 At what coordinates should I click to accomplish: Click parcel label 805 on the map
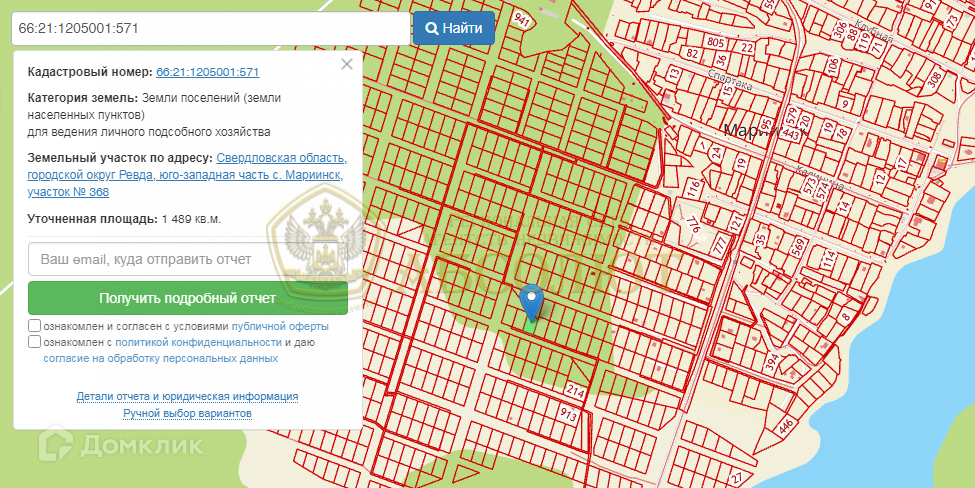[716, 43]
